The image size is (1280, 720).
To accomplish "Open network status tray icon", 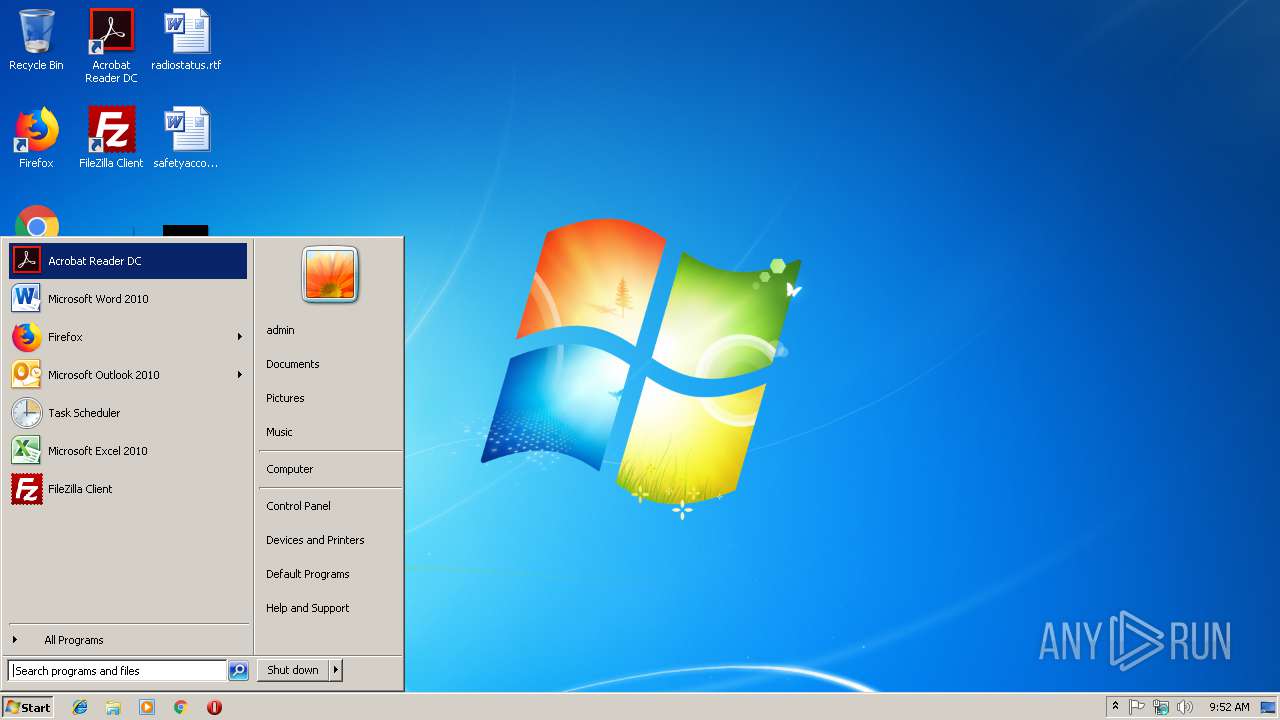I will [x=1161, y=707].
